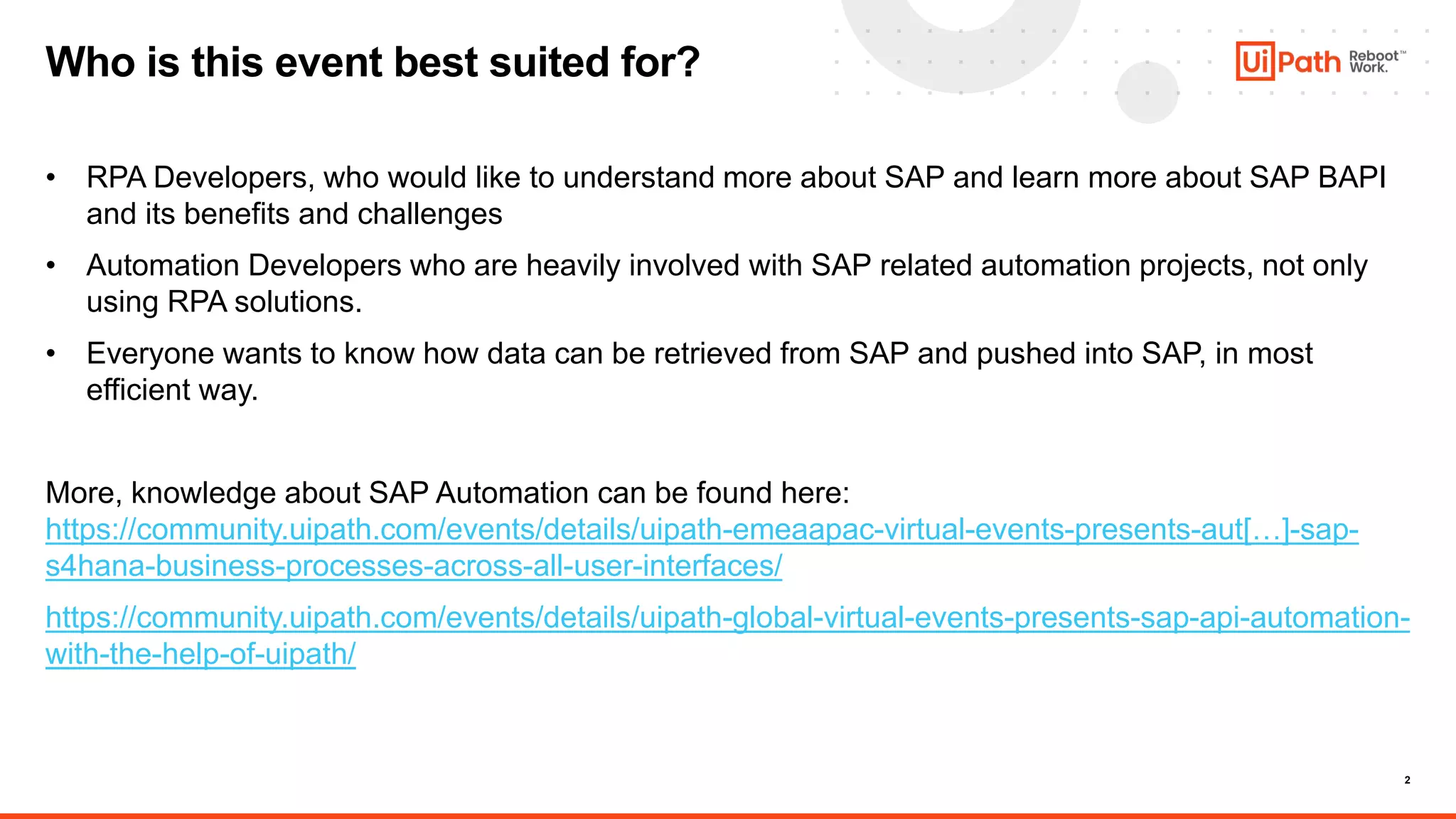This screenshot has width=1456, height=819.
Task: Open the emeaapac-virtual-events community link
Action: 701,530
